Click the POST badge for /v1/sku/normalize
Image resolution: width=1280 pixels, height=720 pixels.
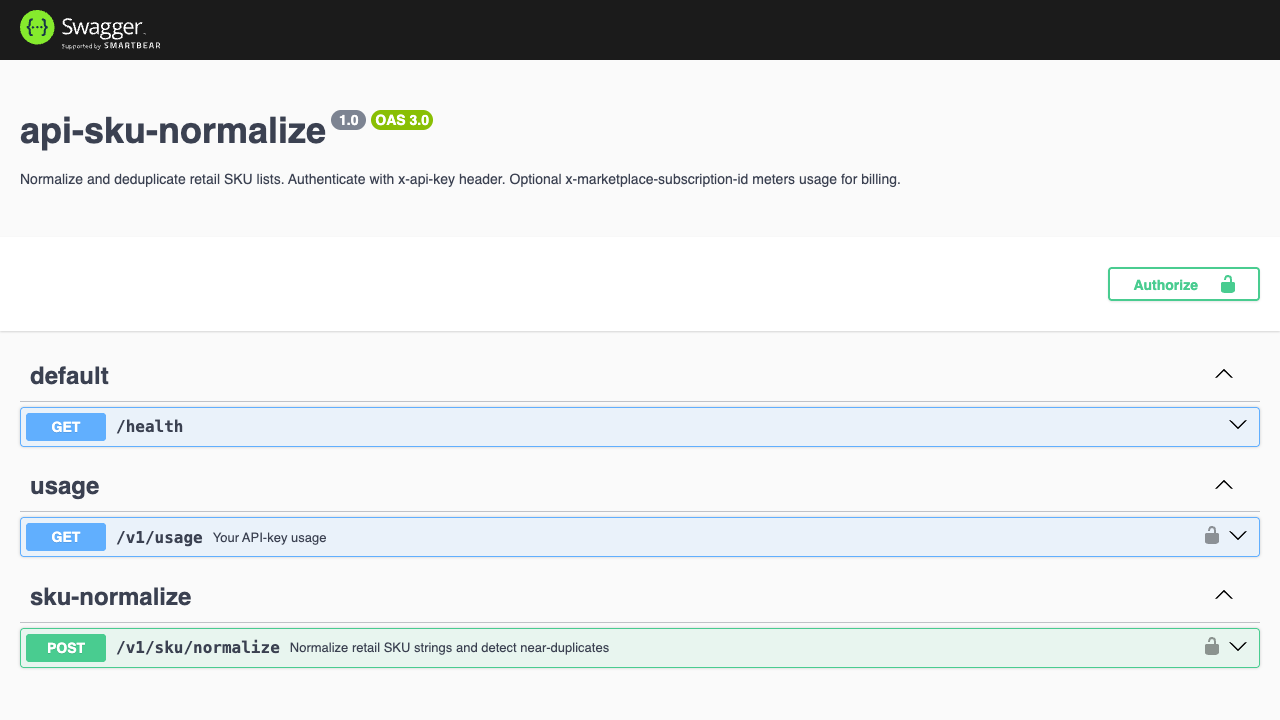[x=66, y=648]
